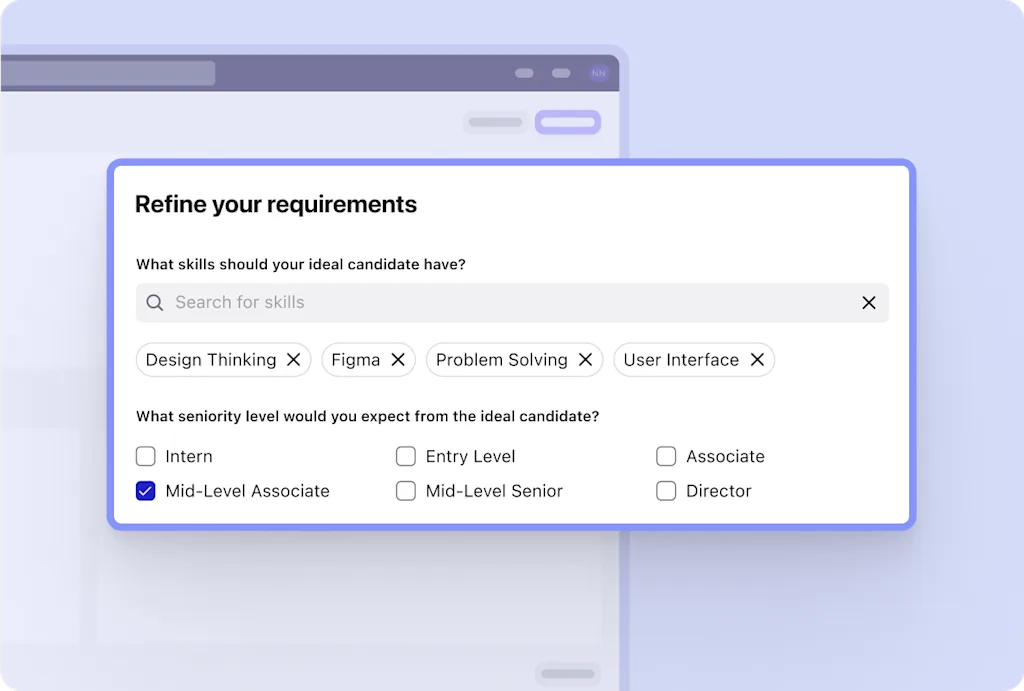Screen dimensions: 1024x691
Task: Click the Figma skill chip
Action: [355, 359]
